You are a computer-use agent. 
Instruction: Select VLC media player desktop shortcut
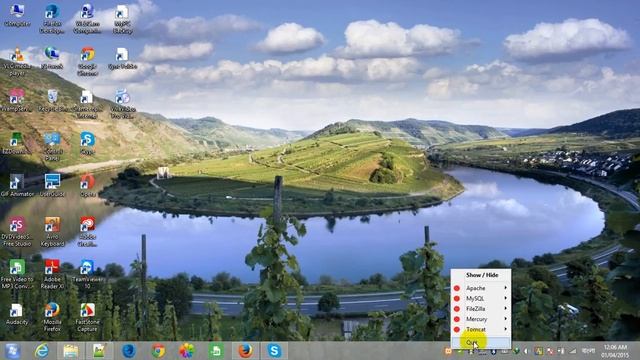17,62
